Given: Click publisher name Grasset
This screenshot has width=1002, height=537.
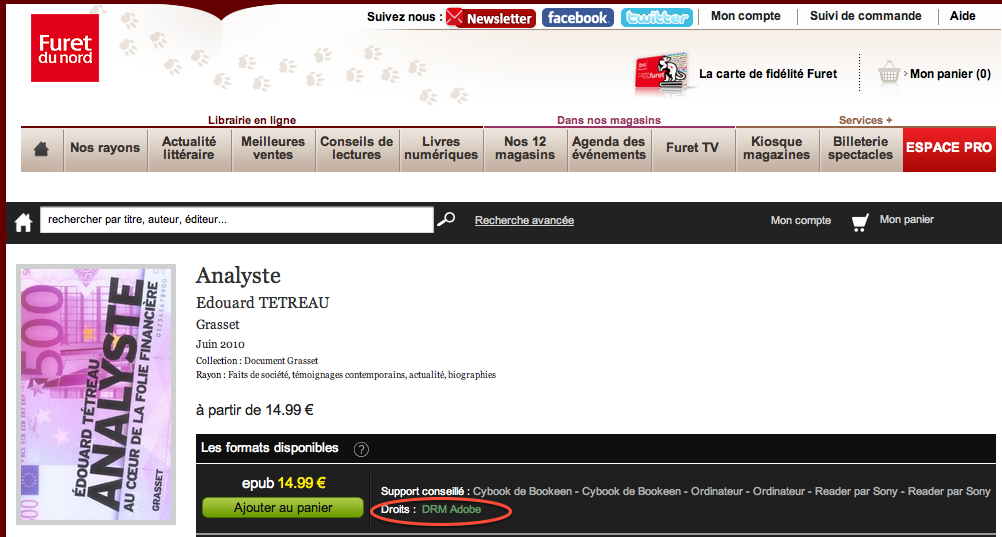Looking at the screenshot, I should tap(217, 325).
